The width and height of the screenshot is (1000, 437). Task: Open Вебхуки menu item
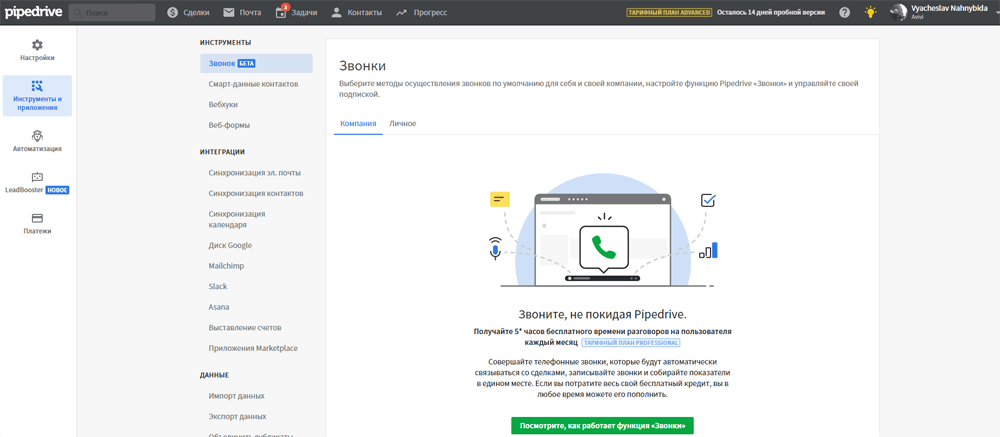[x=223, y=104]
